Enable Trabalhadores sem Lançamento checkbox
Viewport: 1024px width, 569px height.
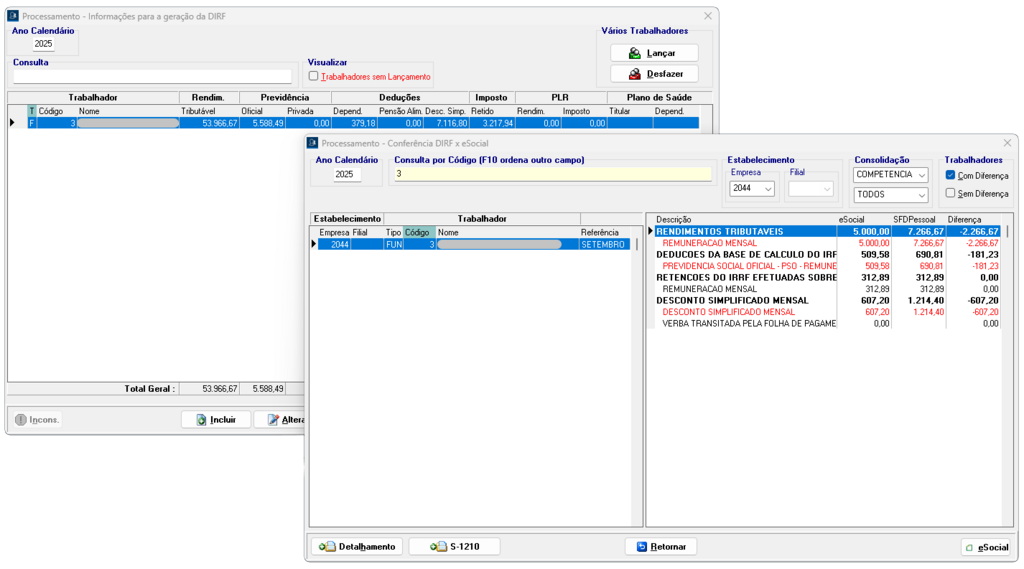313,76
